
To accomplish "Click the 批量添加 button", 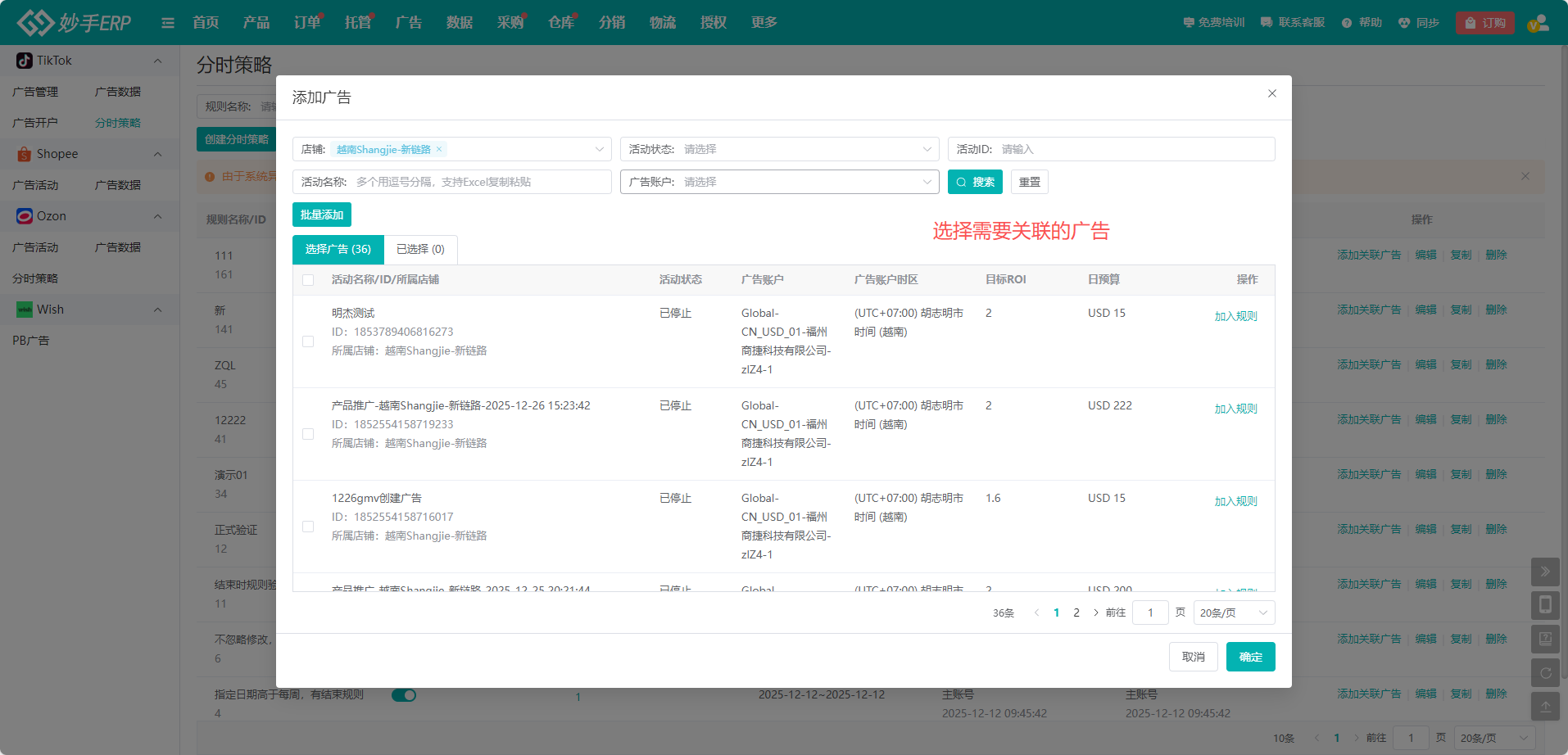I will point(321,215).
